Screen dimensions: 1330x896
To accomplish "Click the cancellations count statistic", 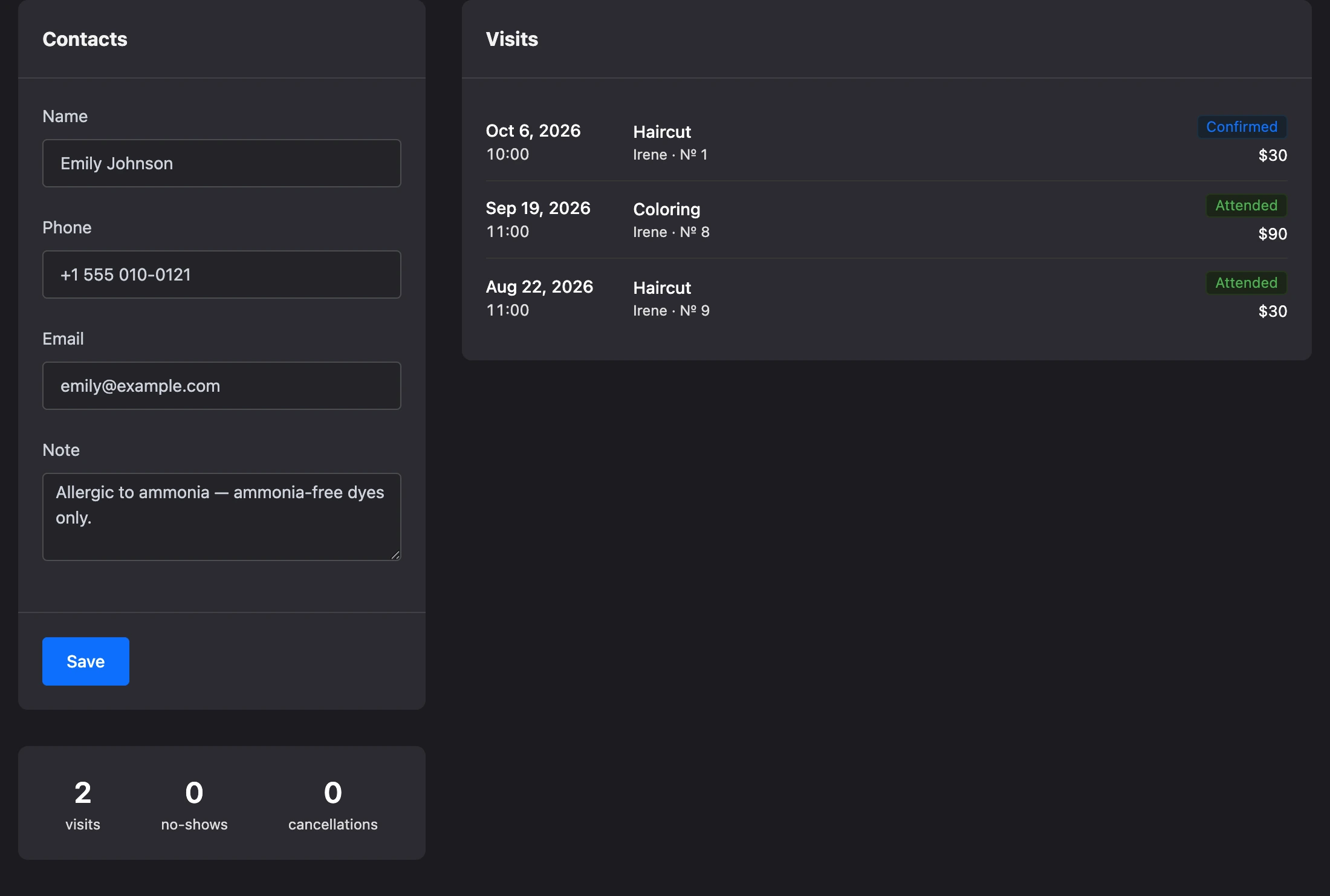I will [332, 804].
